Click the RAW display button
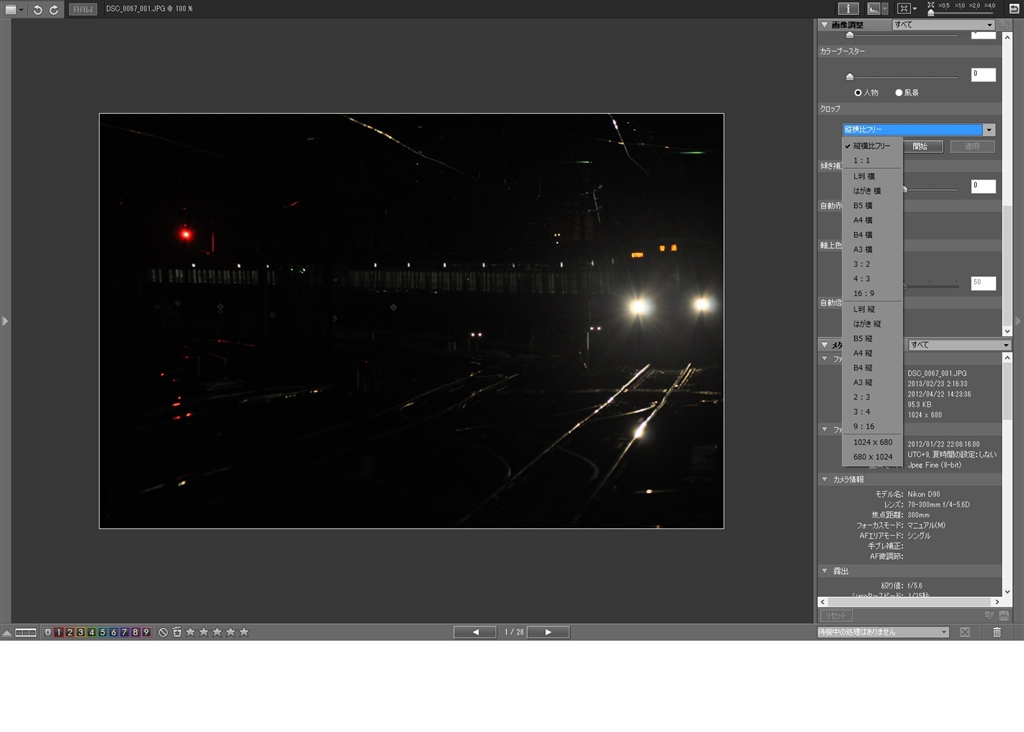 click(x=83, y=9)
